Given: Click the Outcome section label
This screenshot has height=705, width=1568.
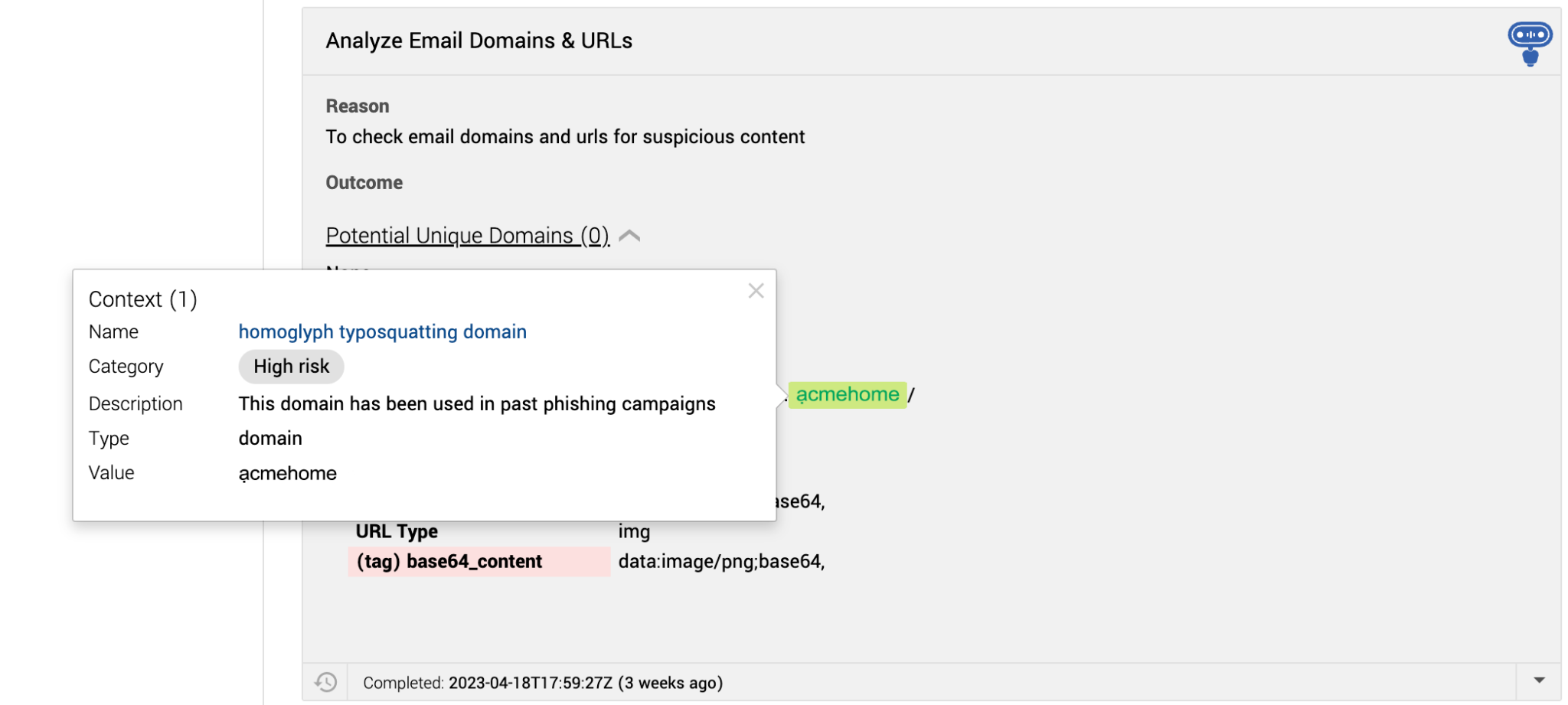Looking at the screenshot, I should (x=364, y=182).
